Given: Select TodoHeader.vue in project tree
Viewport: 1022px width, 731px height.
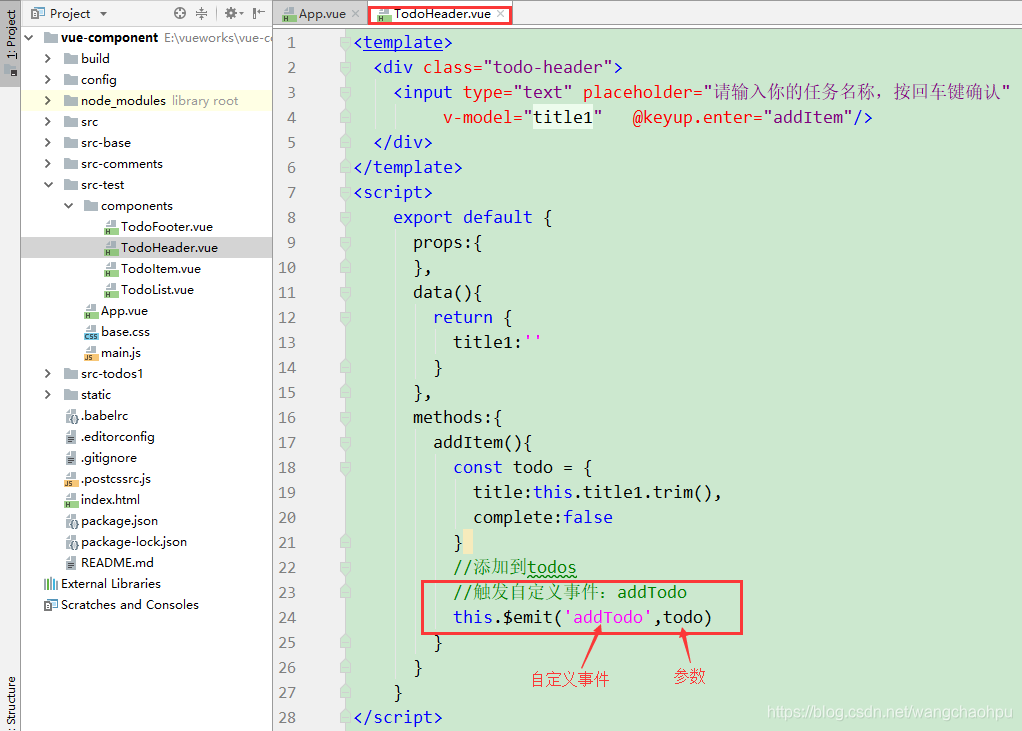Looking at the screenshot, I should (x=169, y=248).
